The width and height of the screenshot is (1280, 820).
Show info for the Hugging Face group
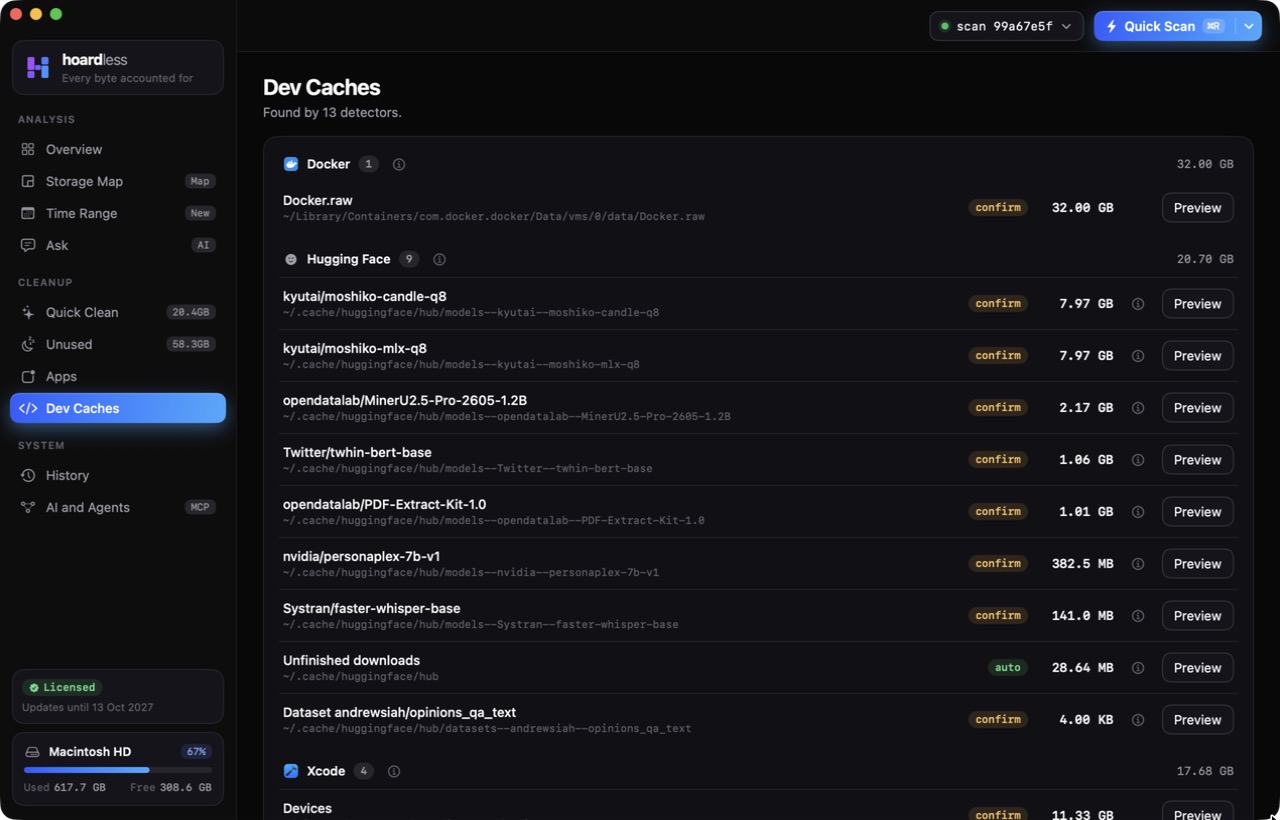(x=439, y=259)
